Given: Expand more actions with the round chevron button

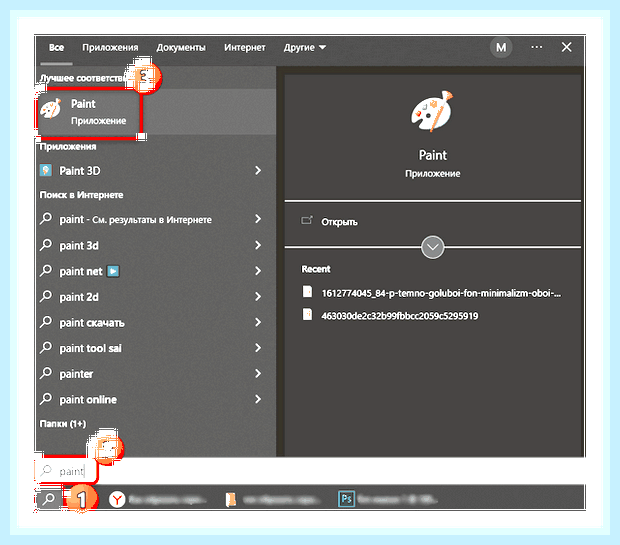Looking at the screenshot, I should coord(433,247).
